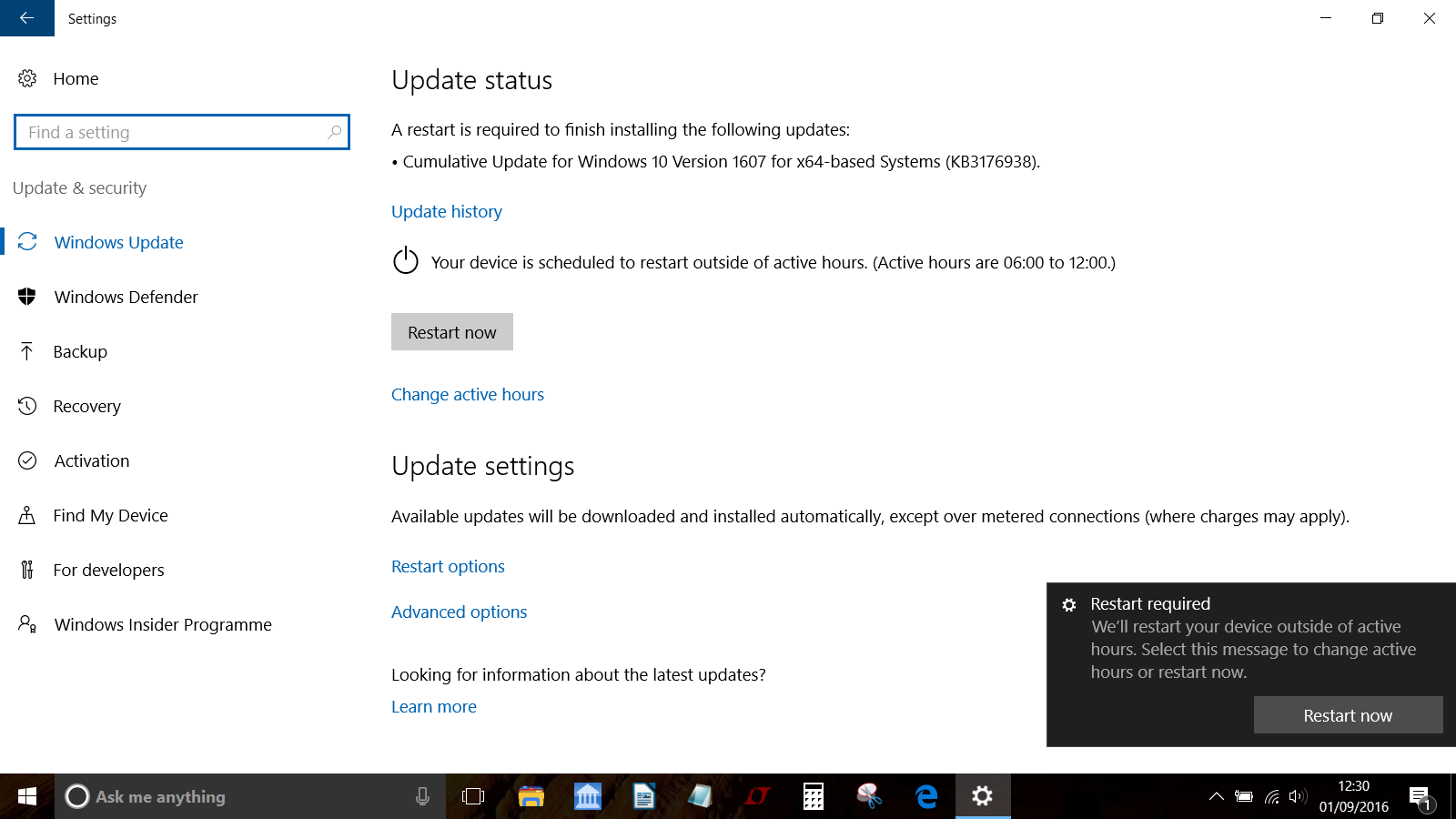Click the Restart now button under Update status
1456x819 pixels.
click(452, 332)
